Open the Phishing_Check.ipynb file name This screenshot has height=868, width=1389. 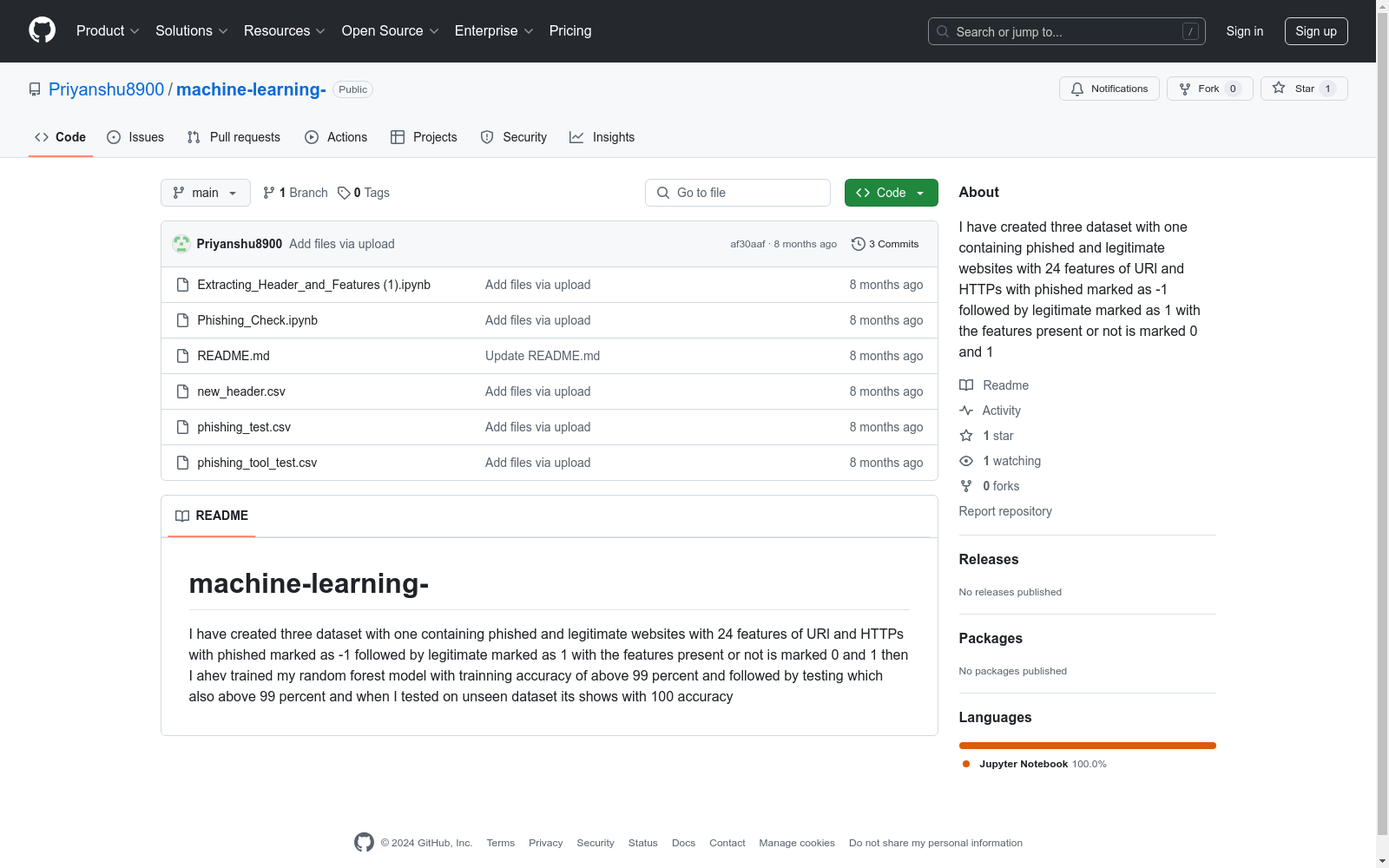click(258, 320)
